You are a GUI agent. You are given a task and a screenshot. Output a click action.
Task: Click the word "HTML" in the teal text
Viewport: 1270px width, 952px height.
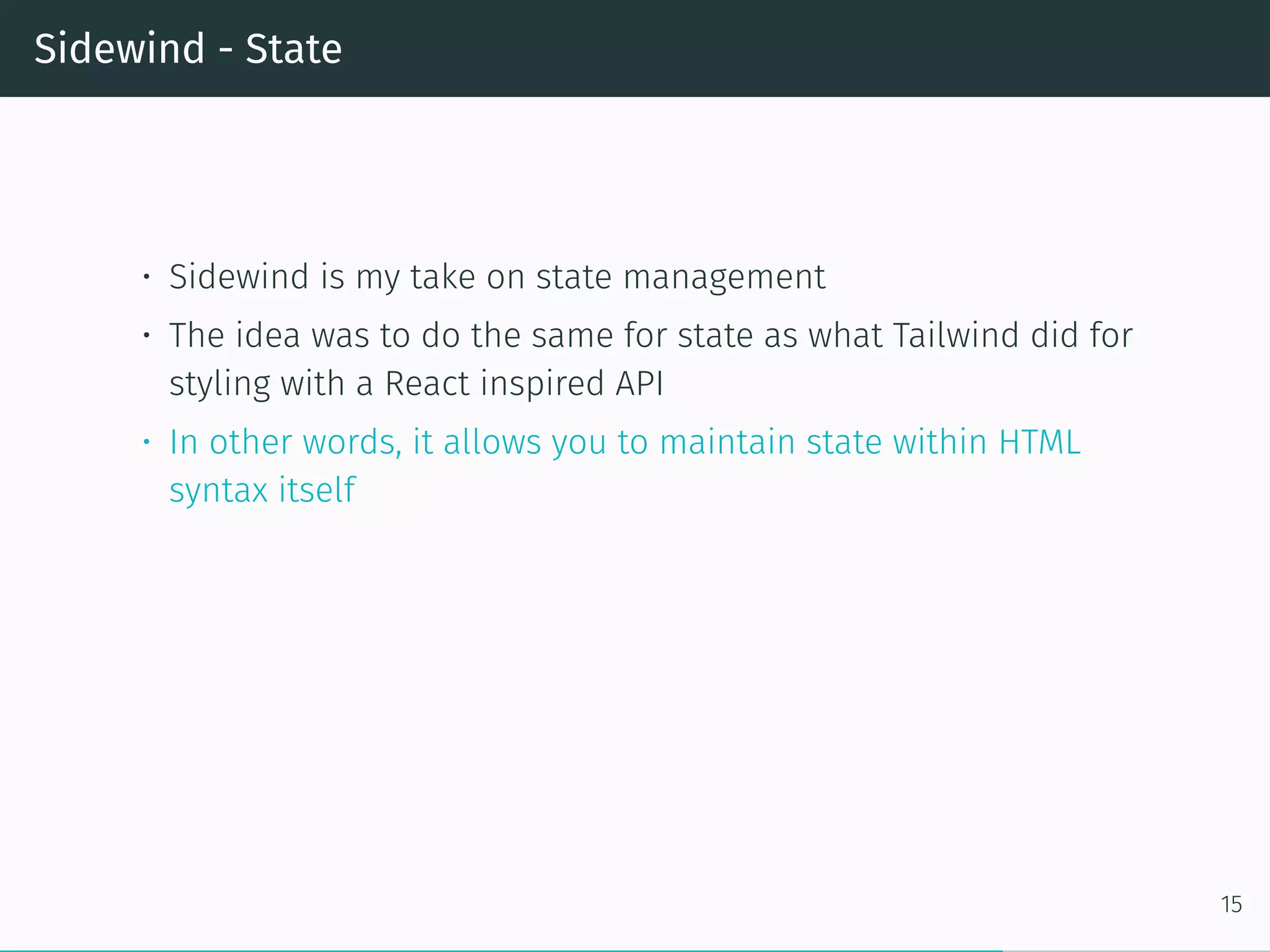(x=1039, y=443)
